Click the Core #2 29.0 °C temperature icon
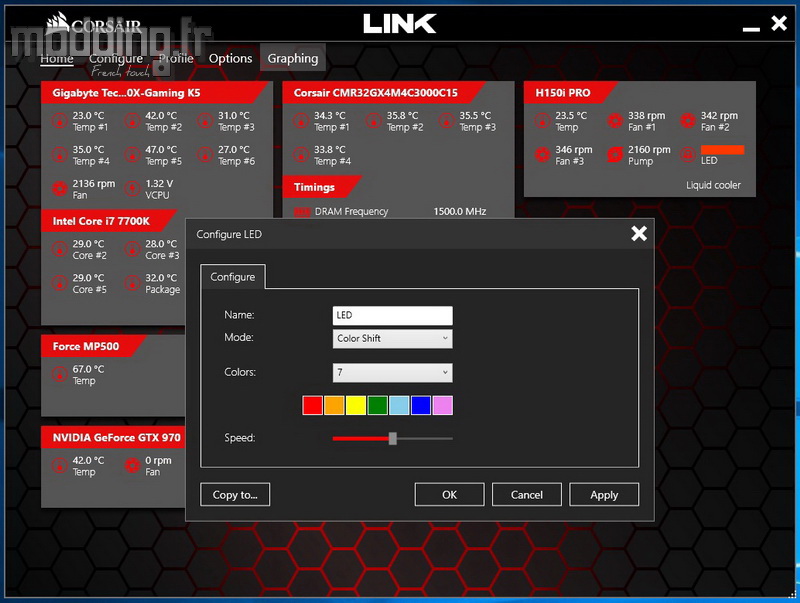 [60, 249]
